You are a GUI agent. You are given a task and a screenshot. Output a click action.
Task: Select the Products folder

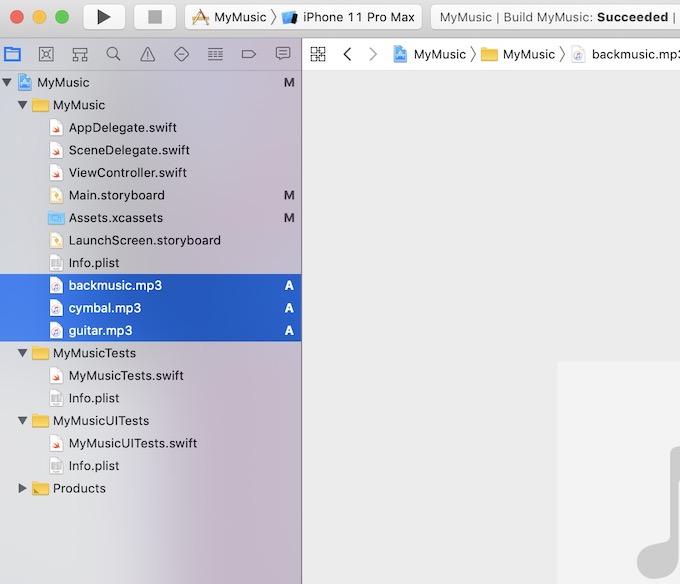tap(150, 488)
